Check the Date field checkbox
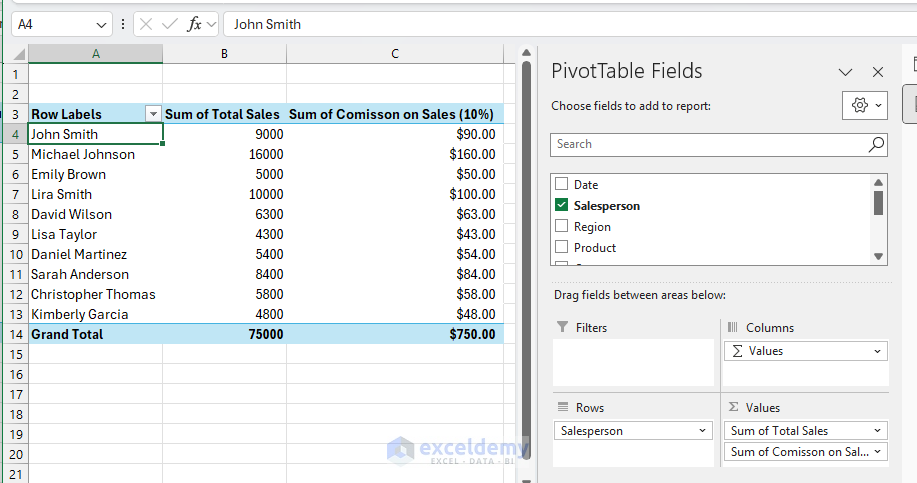 pos(562,184)
